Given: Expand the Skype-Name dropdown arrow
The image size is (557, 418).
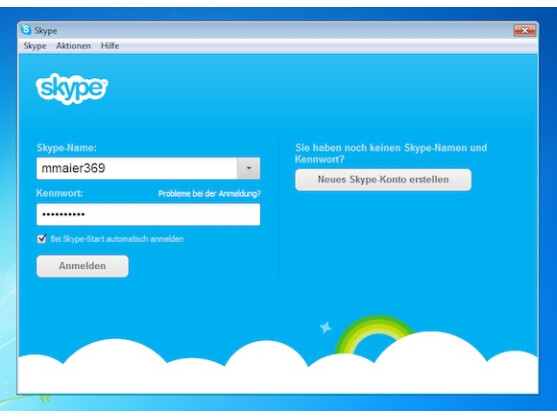Looking at the screenshot, I should pyautogui.click(x=249, y=168).
